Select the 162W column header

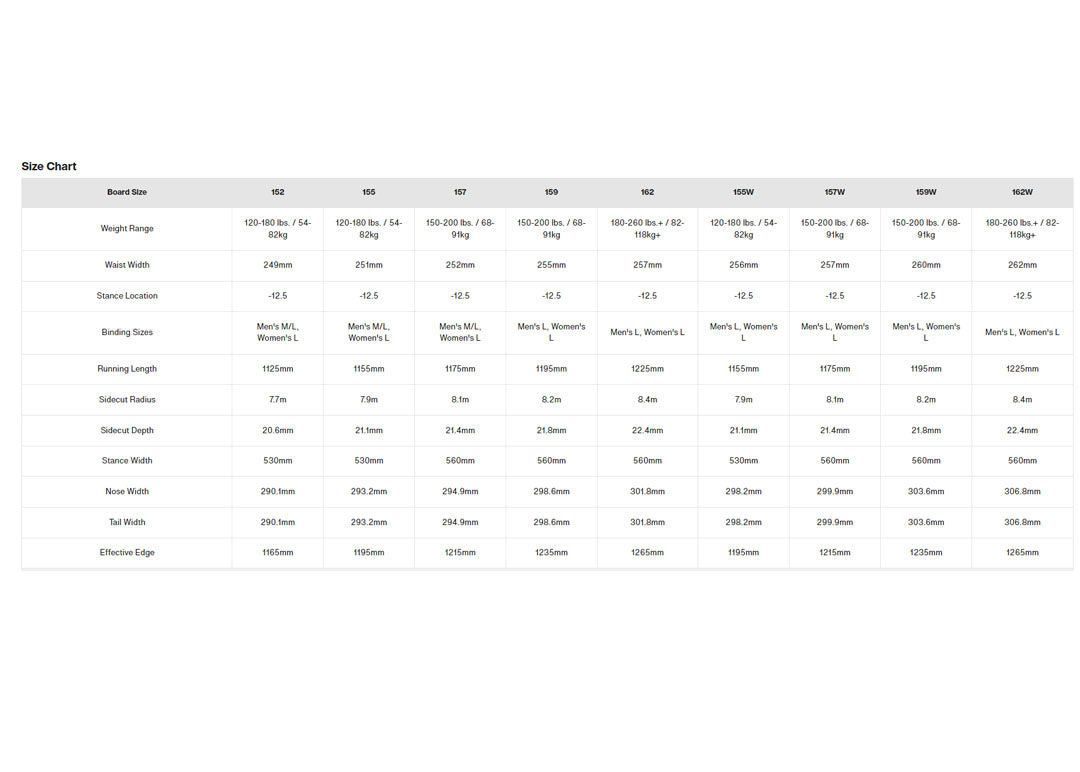tap(1022, 192)
